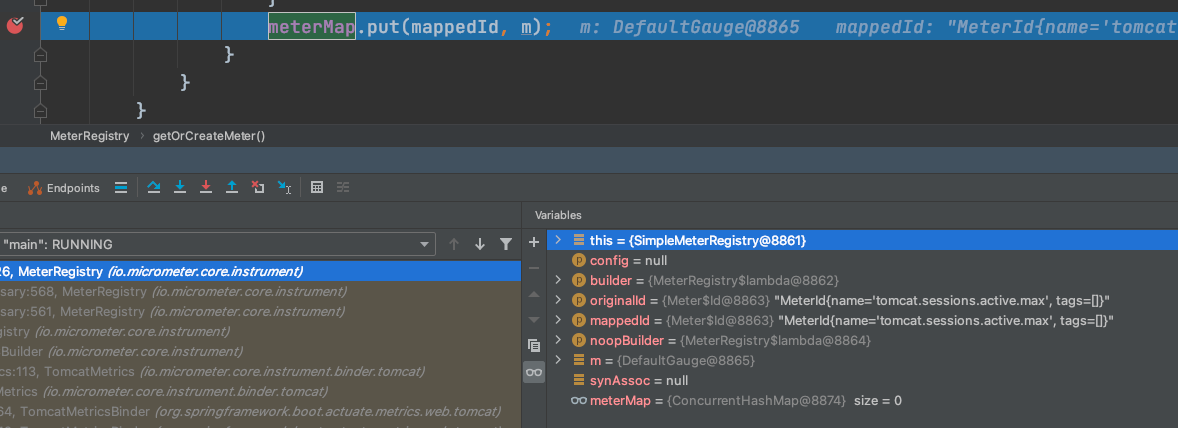Toggle the Show Watches glasses button
Image resolution: width=1178 pixels, height=428 pixels.
(x=534, y=372)
